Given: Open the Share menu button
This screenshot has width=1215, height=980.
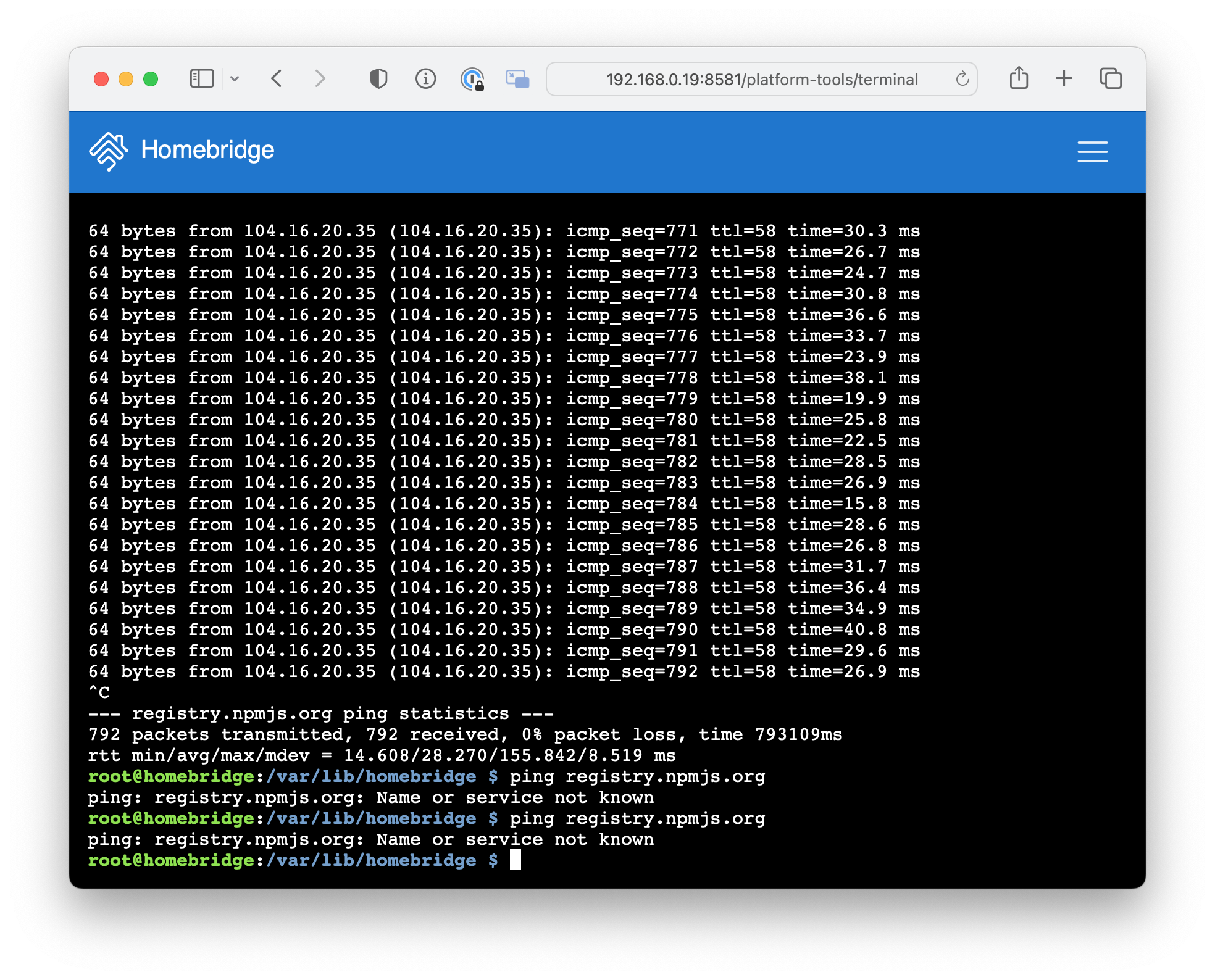Looking at the screenshot, I should tap(1019, 78).
